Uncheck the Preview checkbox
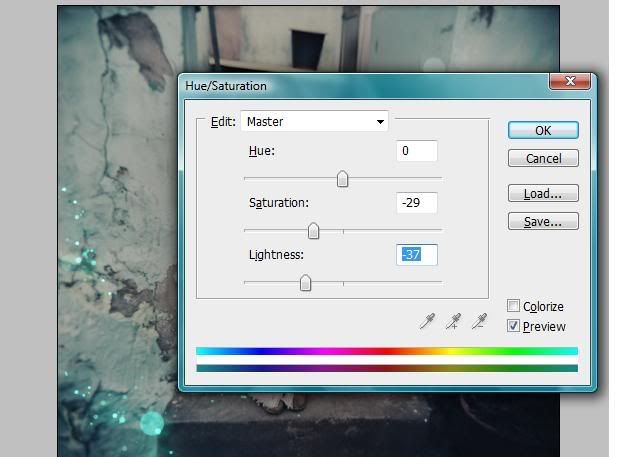Image resolution: width=640 pixels, height=457 pixels. point(513,326)
